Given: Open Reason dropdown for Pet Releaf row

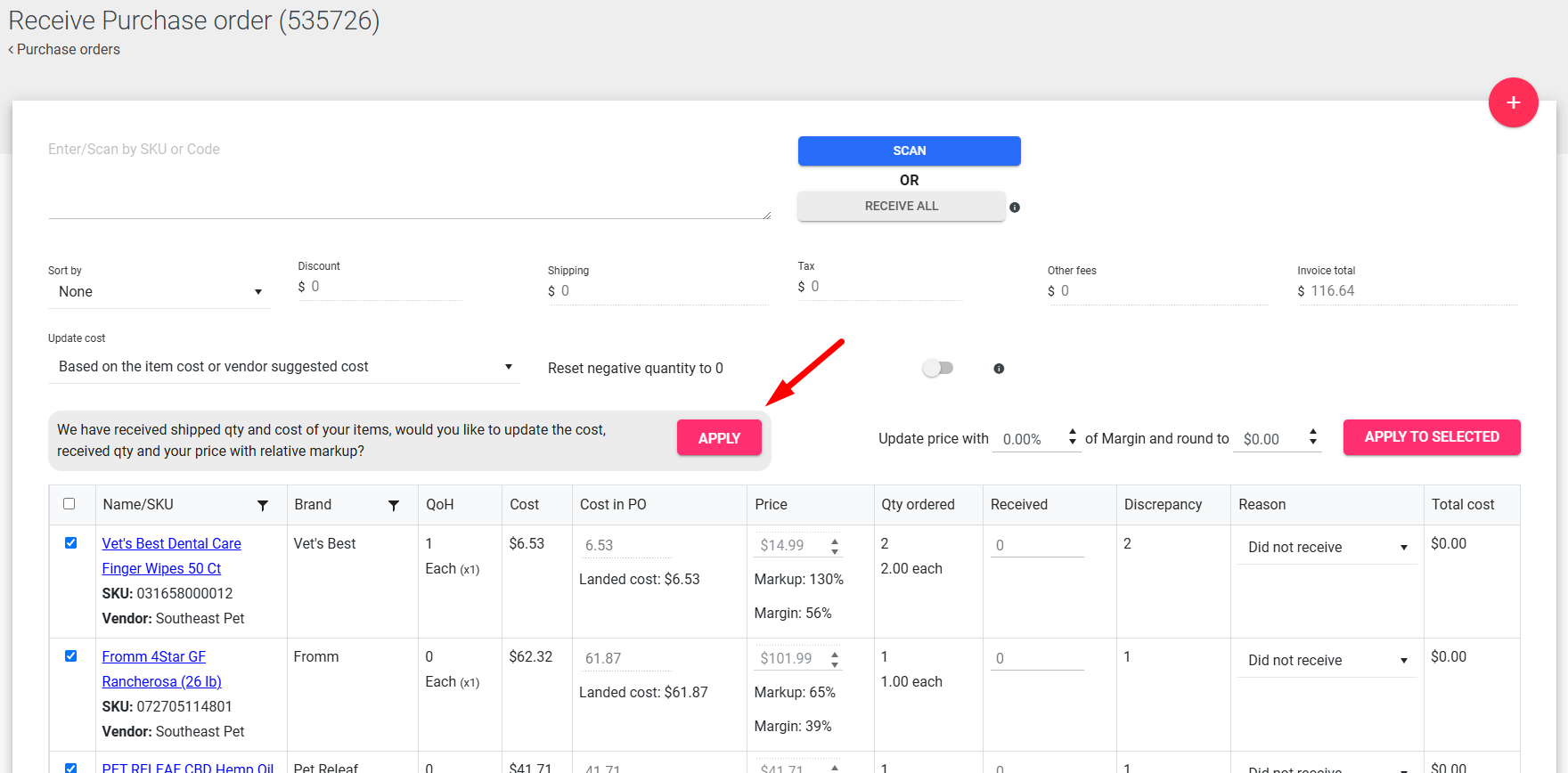Looking at the screenshot, I should click(x=1327, y=768).
